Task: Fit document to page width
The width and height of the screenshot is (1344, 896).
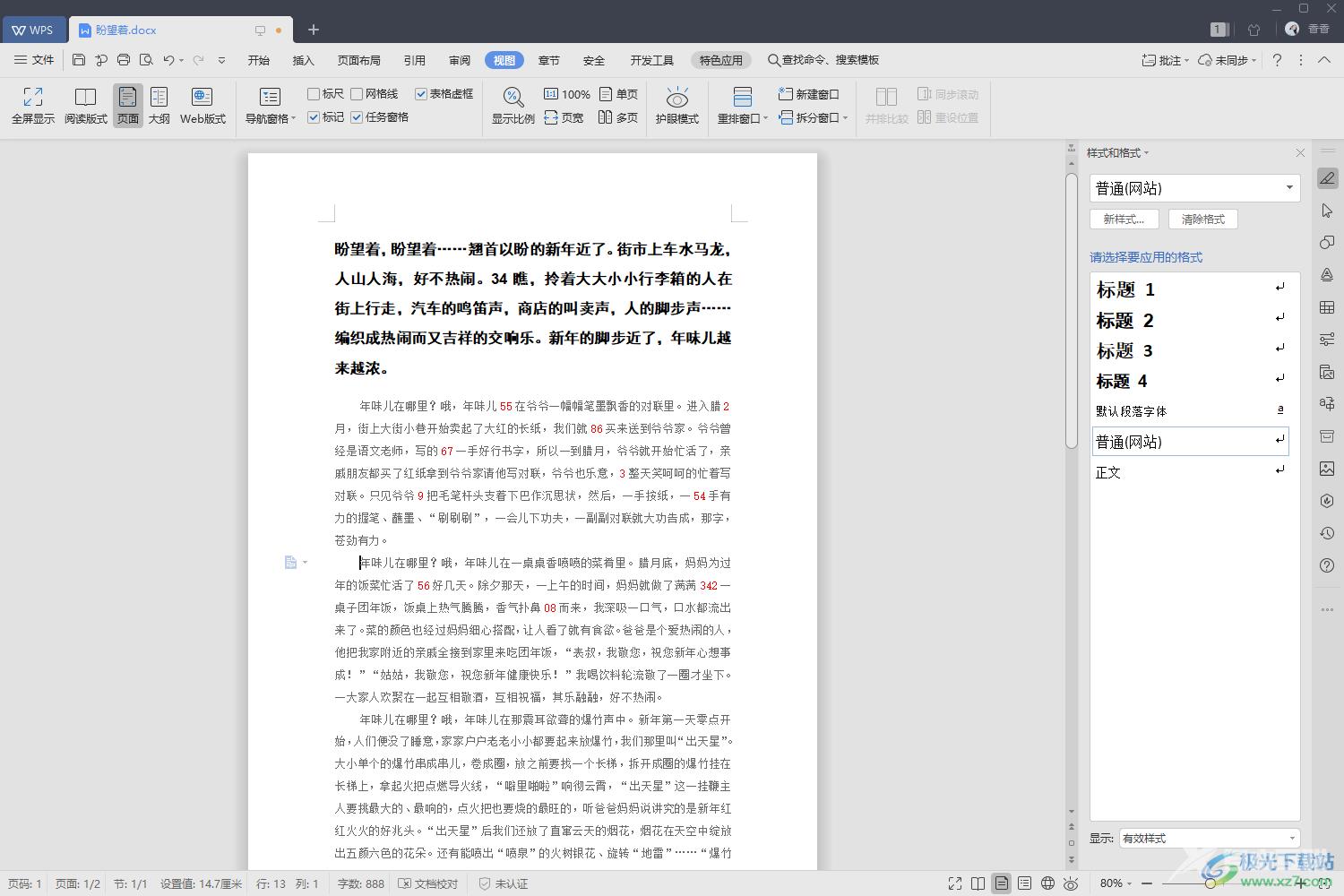Action: (564, 117)
